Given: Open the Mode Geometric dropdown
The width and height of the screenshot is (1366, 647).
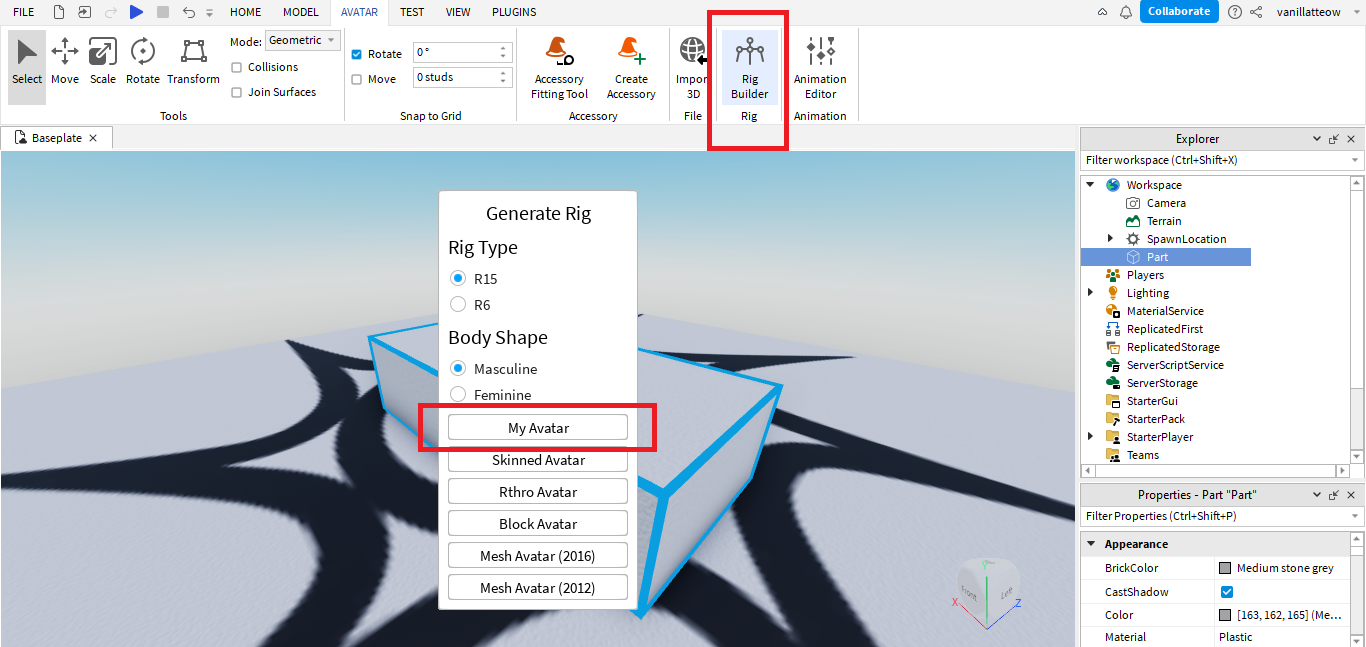Looking at the screenshot, I should coord(303,41).
